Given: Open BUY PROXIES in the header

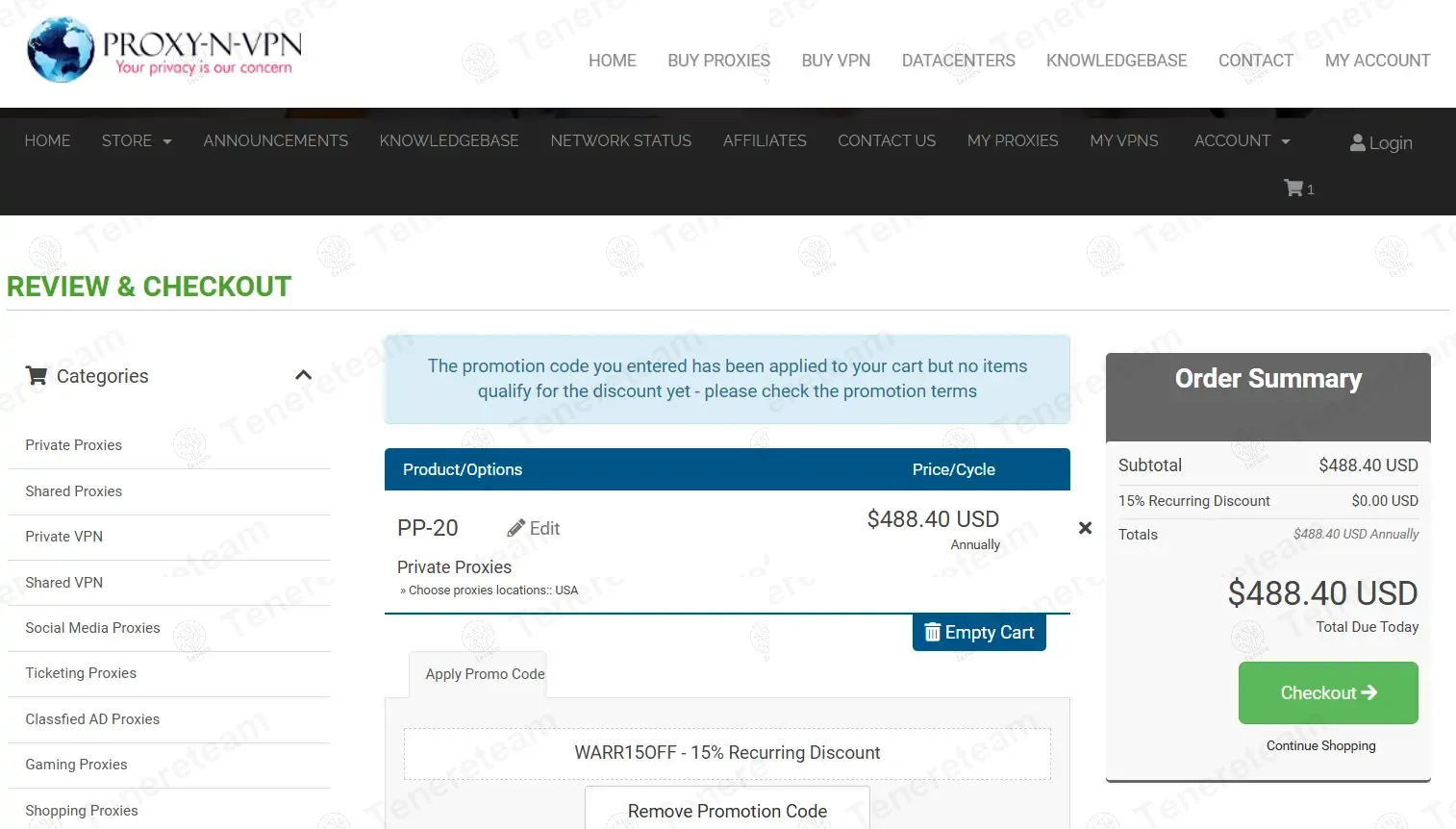Looking at the screenshot, I should pyautogui.click(x=719, y=61).
